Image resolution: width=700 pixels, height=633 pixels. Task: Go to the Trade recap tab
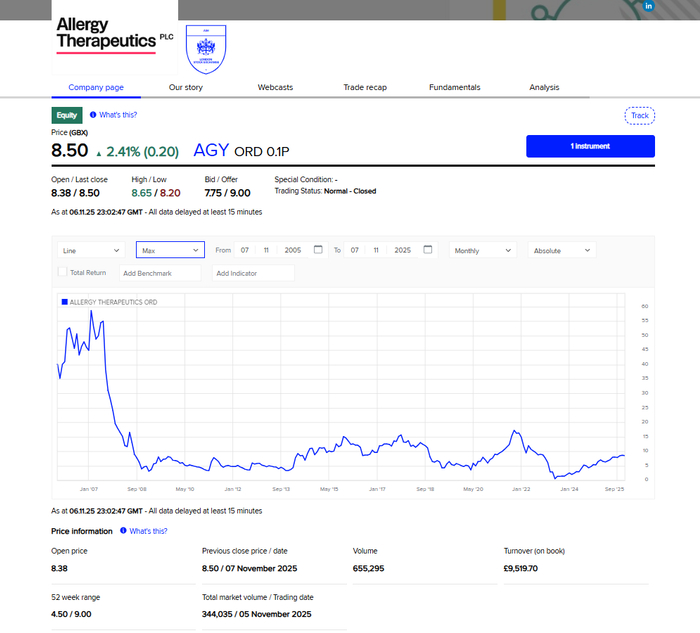point(365,87)
